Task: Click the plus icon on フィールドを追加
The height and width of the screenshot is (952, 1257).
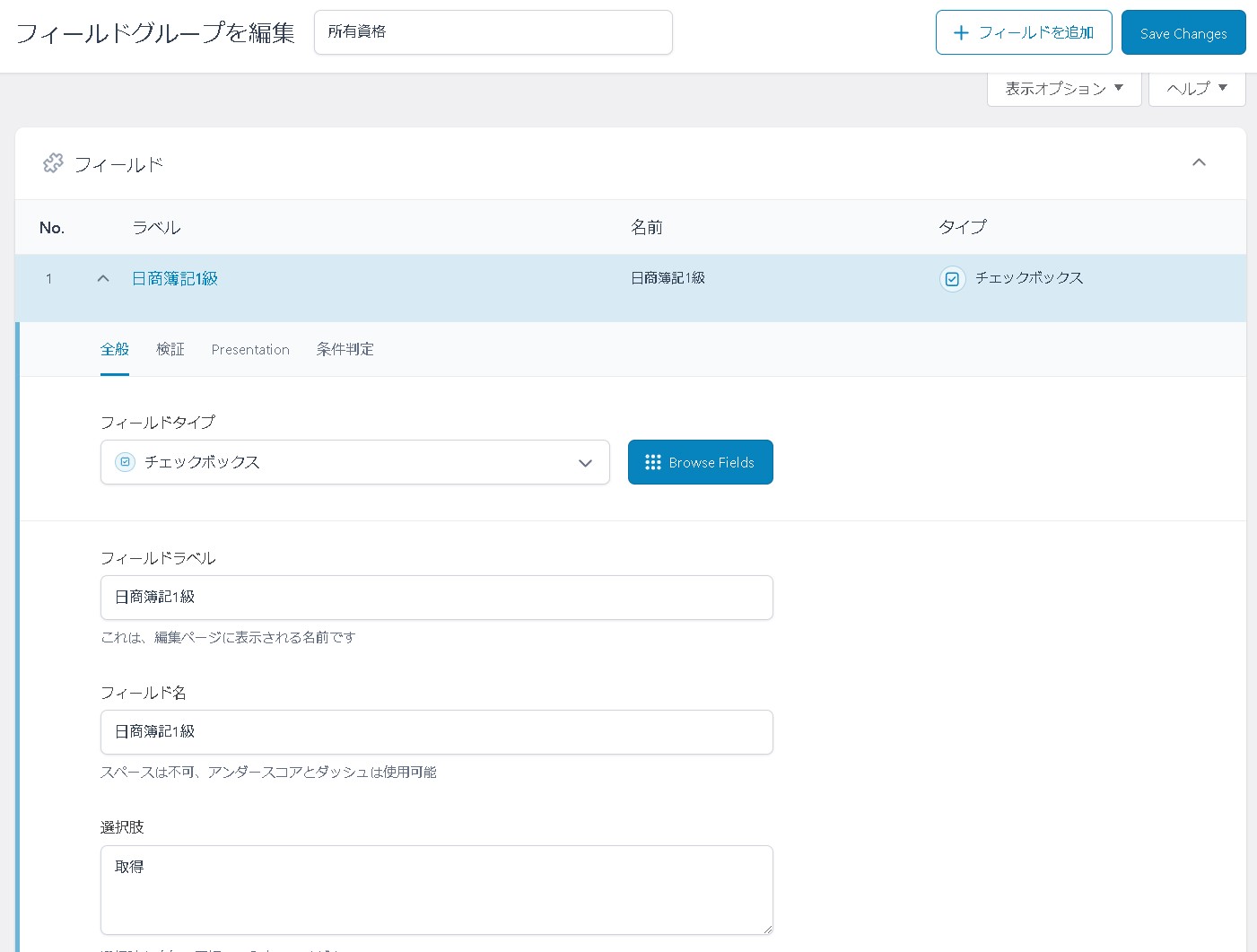Action: coord(961,32)
